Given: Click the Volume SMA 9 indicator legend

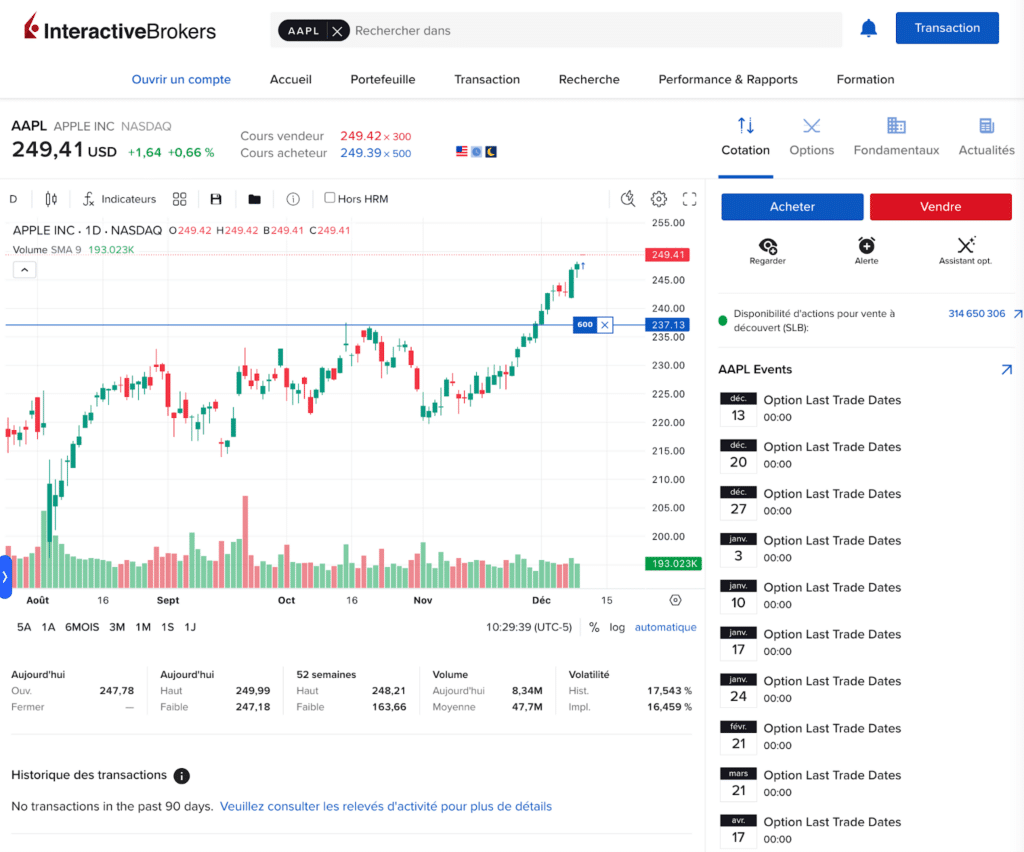Looking at the screenshot, I should (73, 250).
